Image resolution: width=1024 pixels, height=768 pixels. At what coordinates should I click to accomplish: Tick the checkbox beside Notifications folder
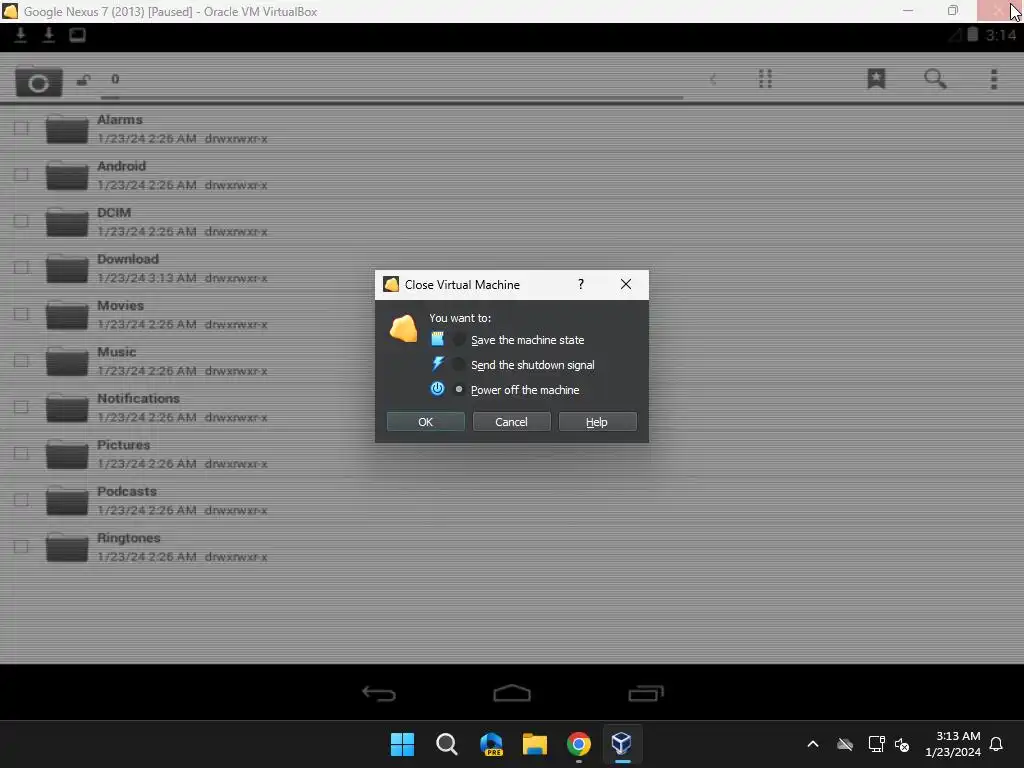(21, 407)
